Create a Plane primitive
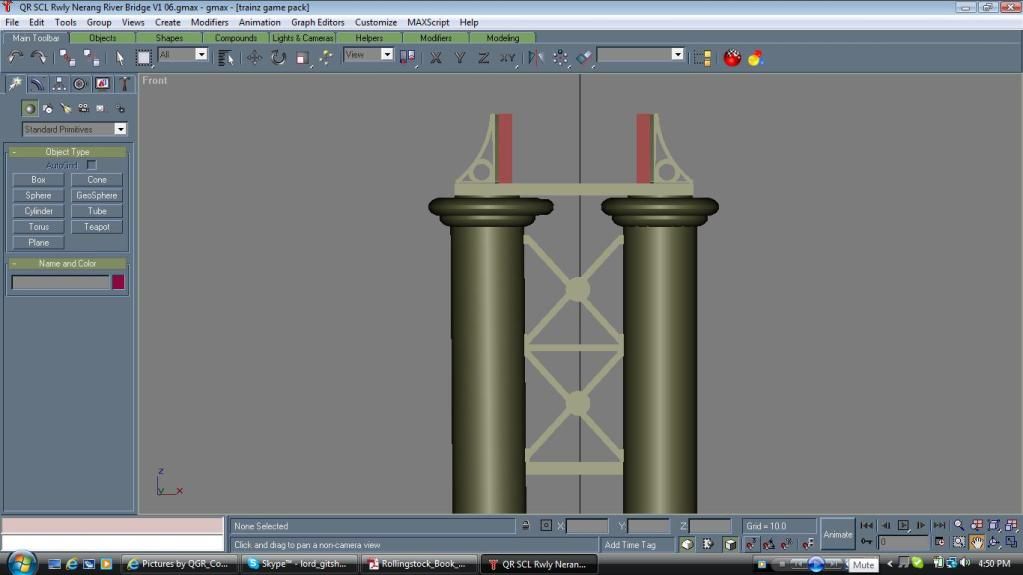The width and height of the screenshot is (1023, 575). (38, 242)
